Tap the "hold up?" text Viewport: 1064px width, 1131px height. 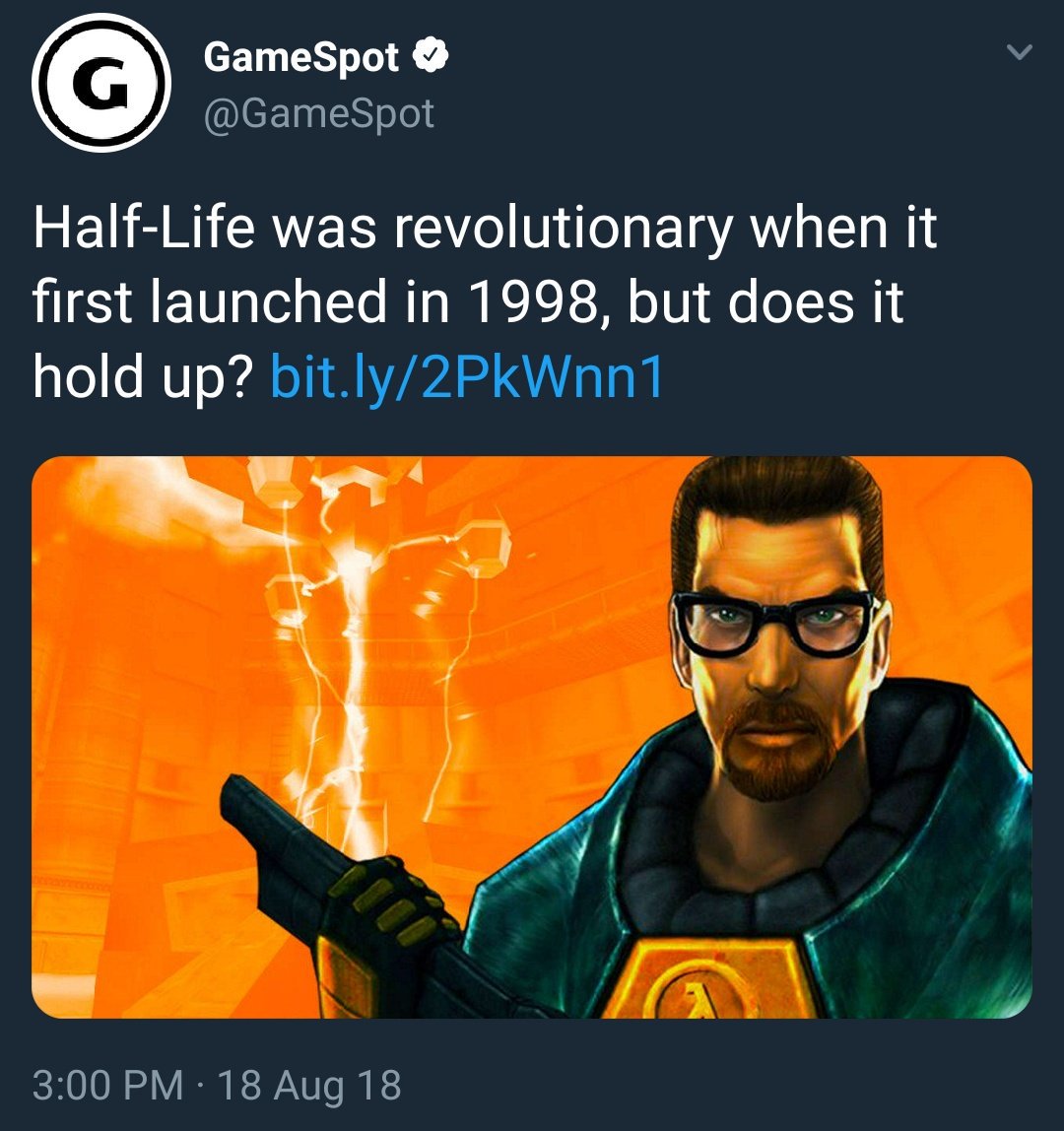click(x=142, y=375)
